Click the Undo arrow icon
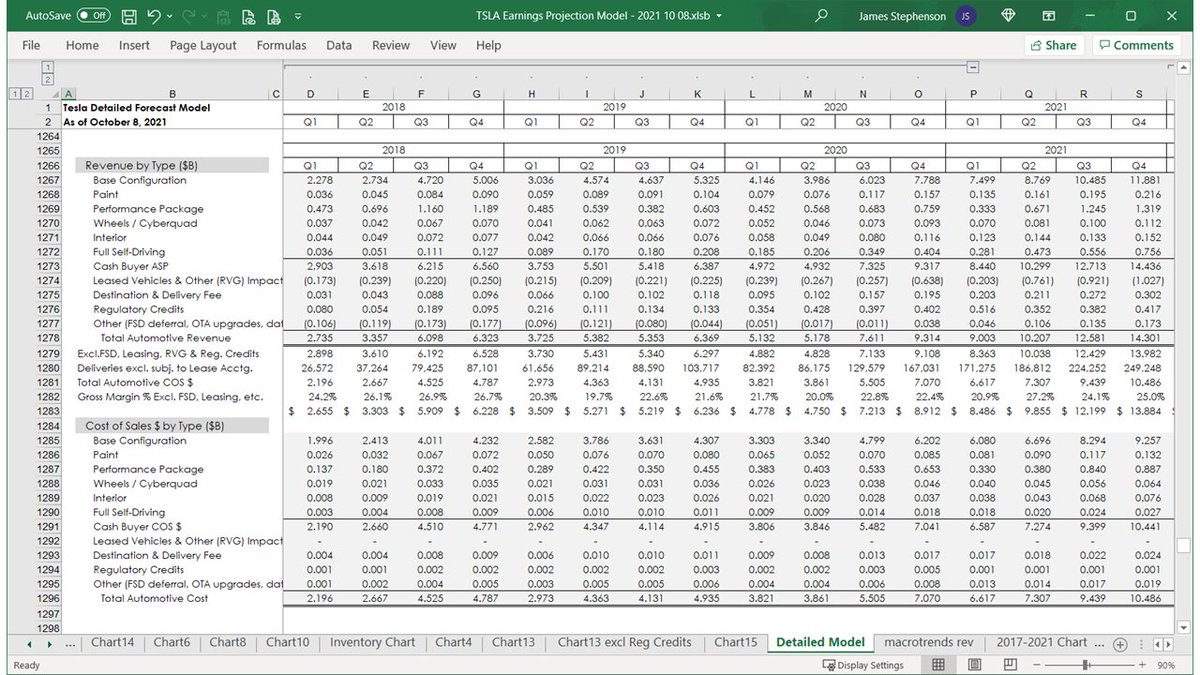This screenshot has height=675, width=1200. click(154, 16)
